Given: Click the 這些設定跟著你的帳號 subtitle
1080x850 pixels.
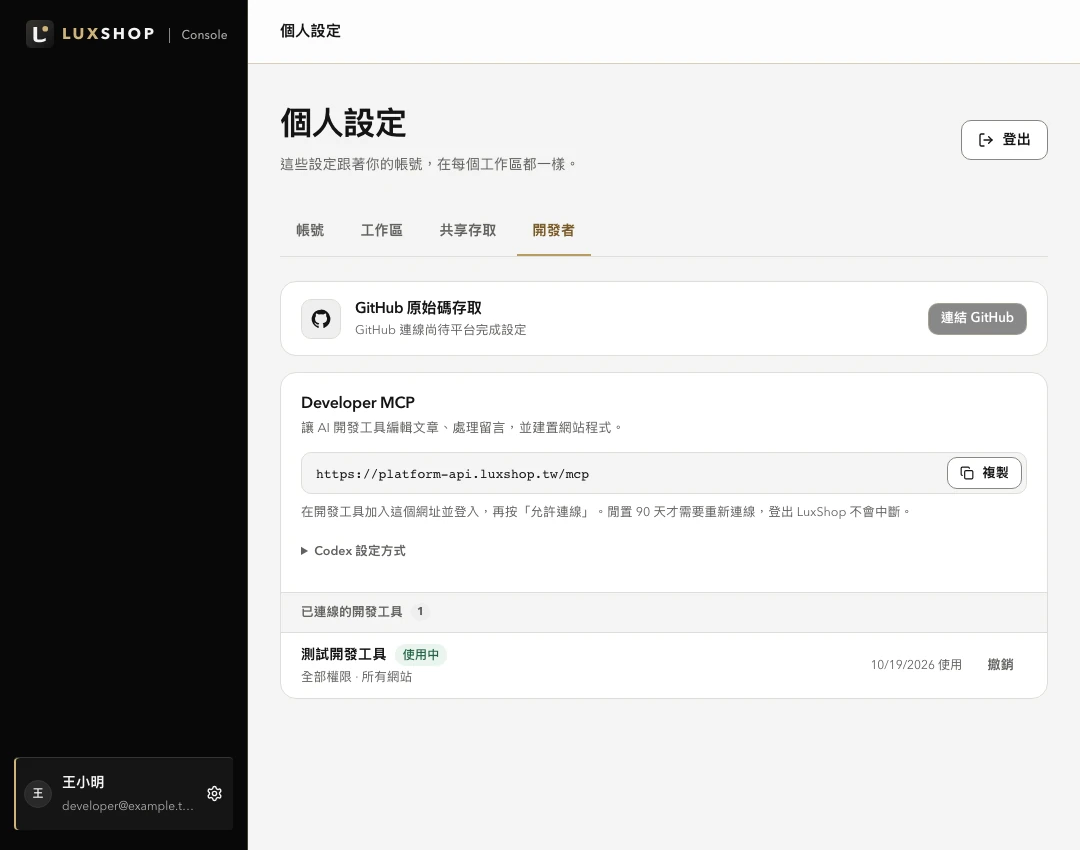Looking at the screenshot, I should [x=428, y=164].
